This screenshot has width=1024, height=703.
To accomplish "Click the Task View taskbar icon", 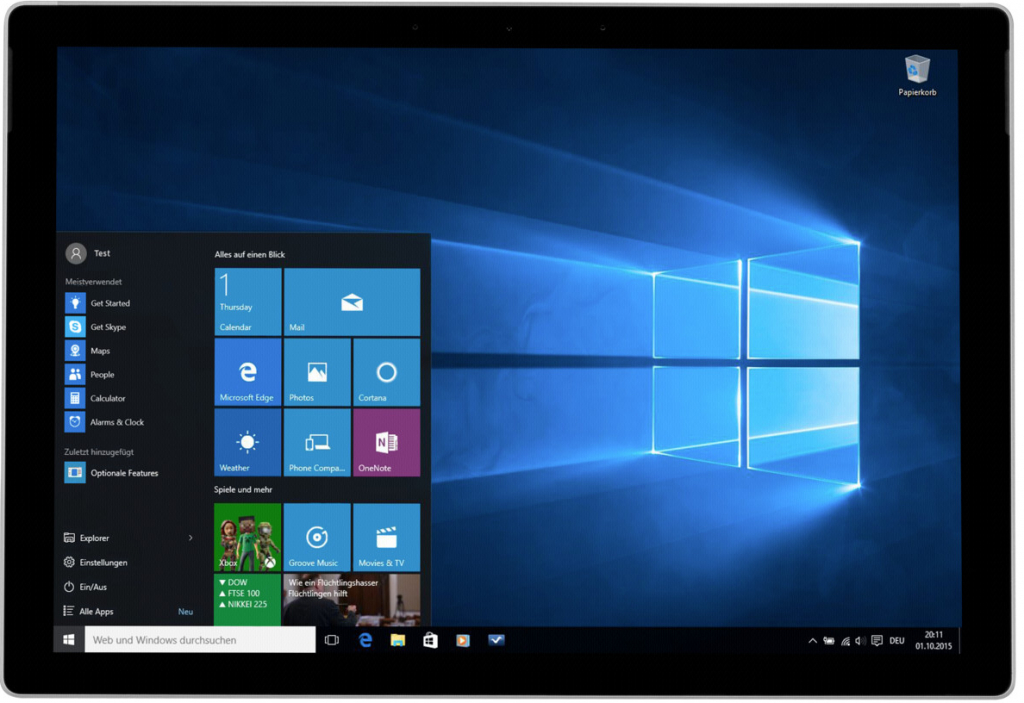I will click(332, 640).
